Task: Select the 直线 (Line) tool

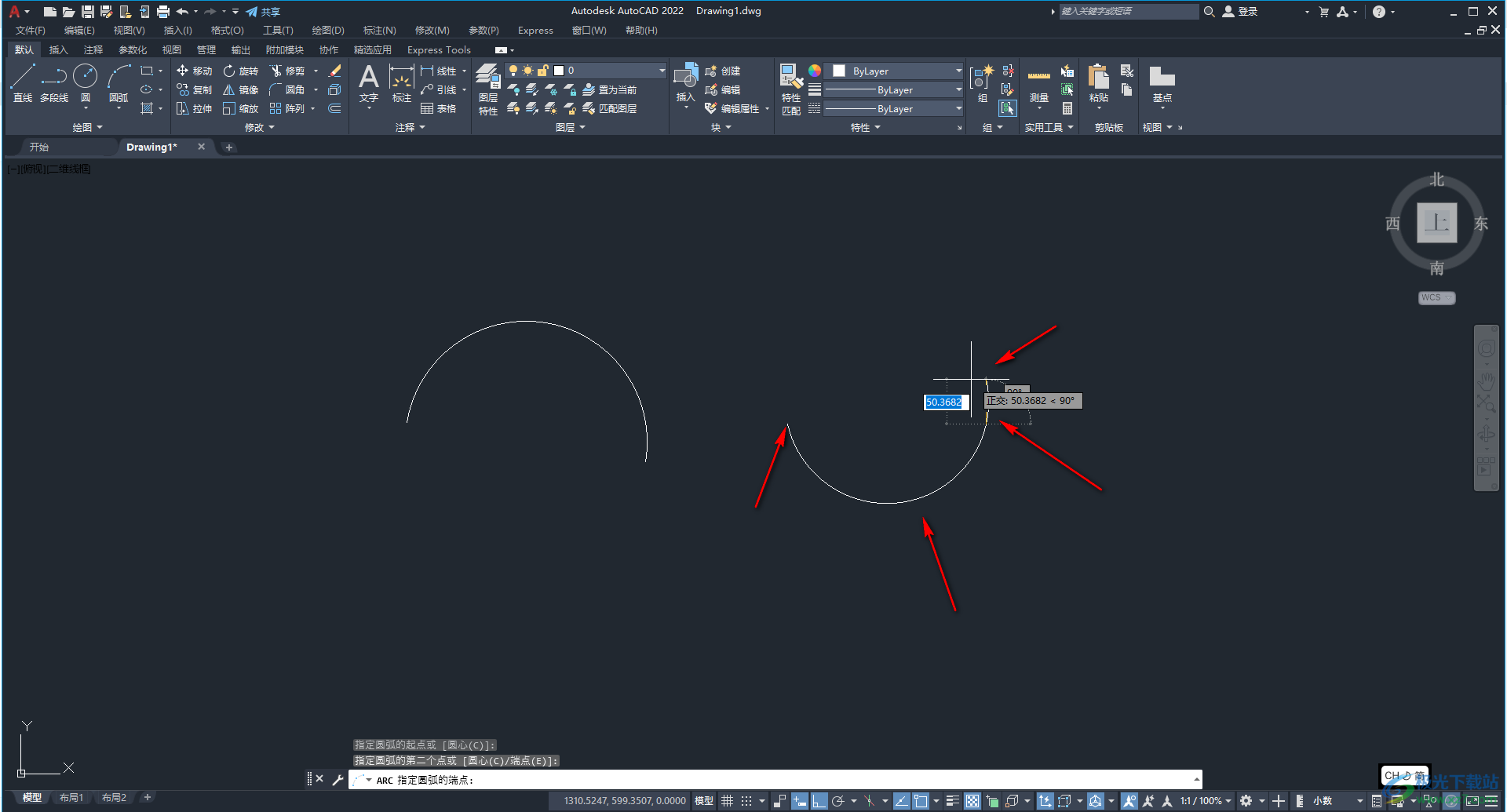Action: 23,83
